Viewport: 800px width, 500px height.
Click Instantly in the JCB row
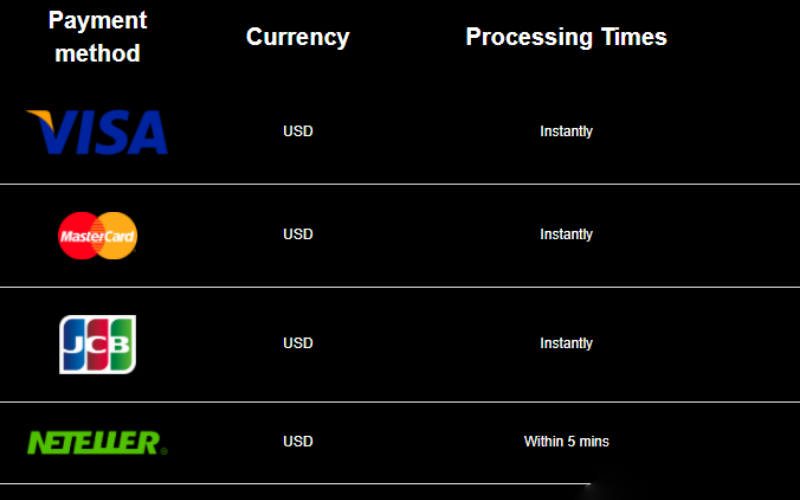[566, 343]
